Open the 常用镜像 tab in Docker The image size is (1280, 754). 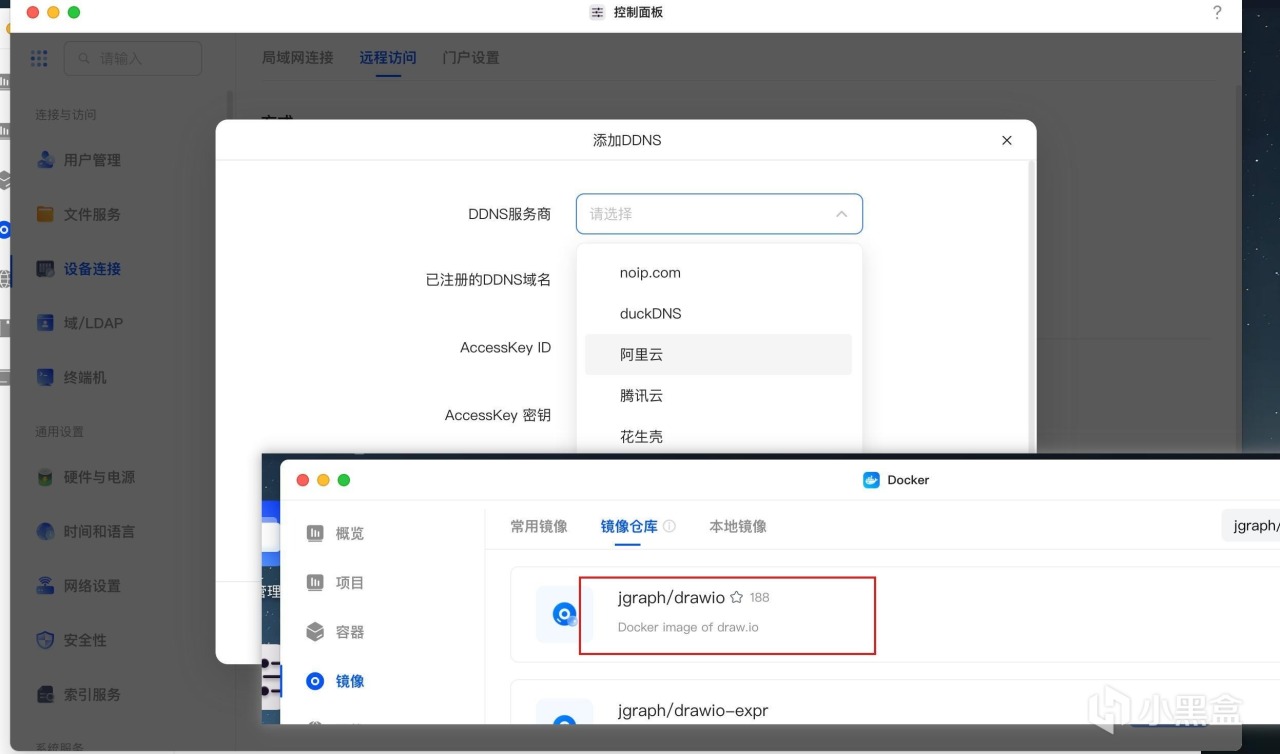(539, 526)
